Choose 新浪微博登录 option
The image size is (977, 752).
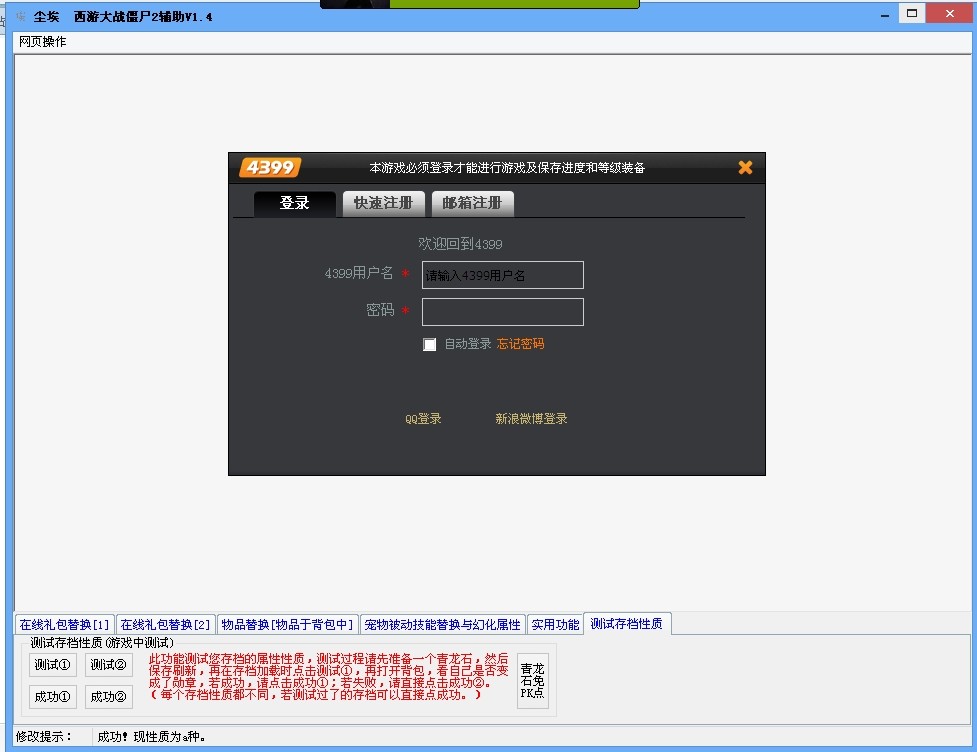531,419
